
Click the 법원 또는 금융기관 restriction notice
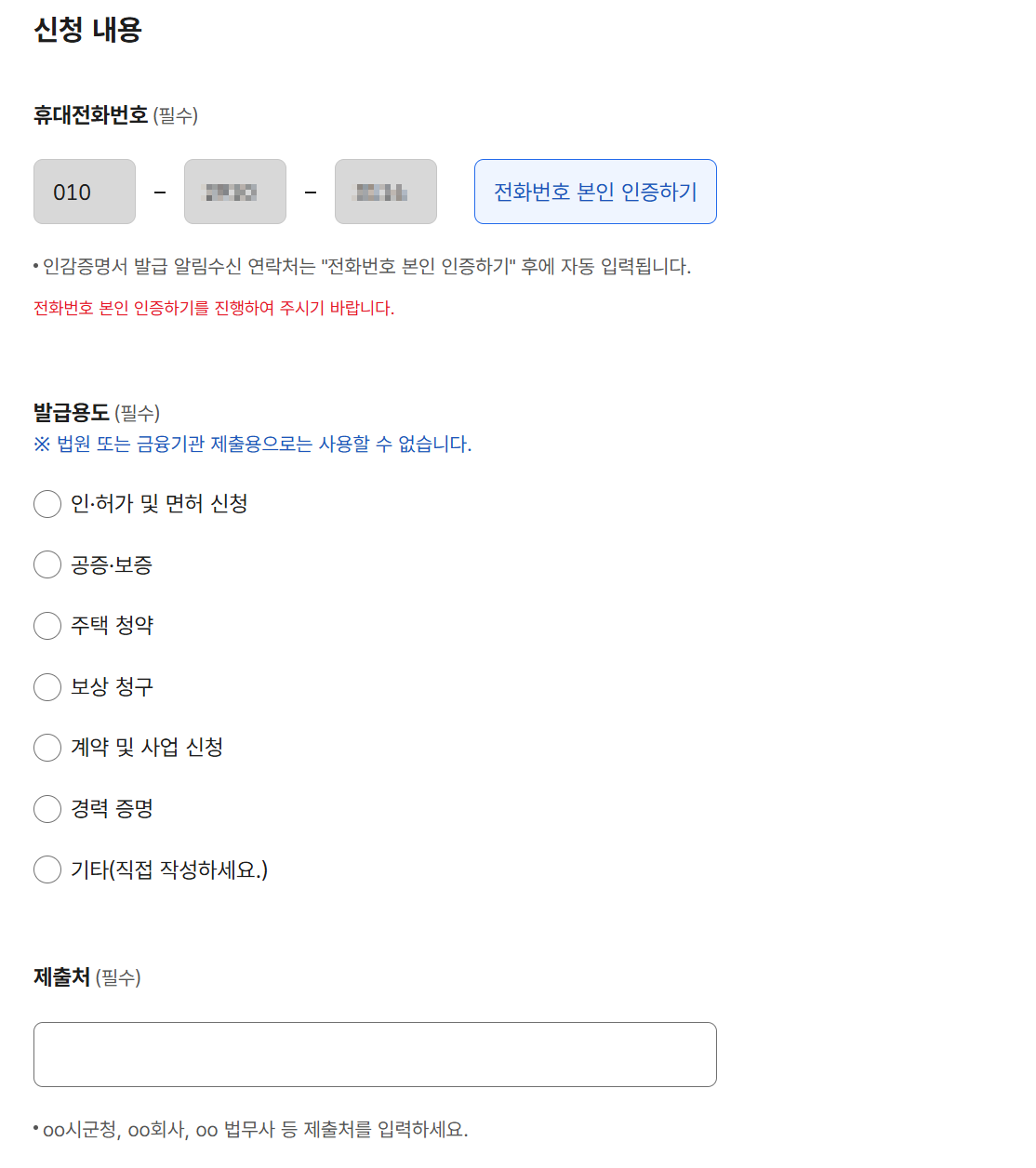[x=253, y=445]
